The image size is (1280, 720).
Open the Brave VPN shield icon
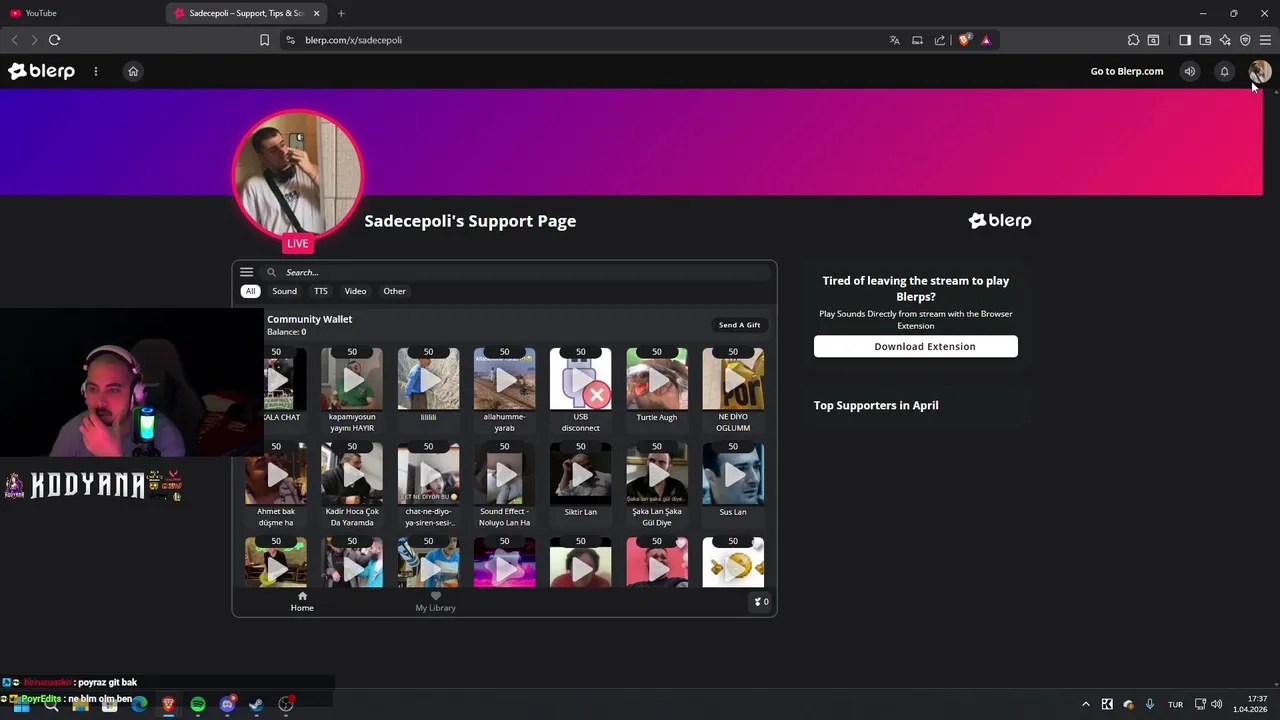click(1245, 40)
